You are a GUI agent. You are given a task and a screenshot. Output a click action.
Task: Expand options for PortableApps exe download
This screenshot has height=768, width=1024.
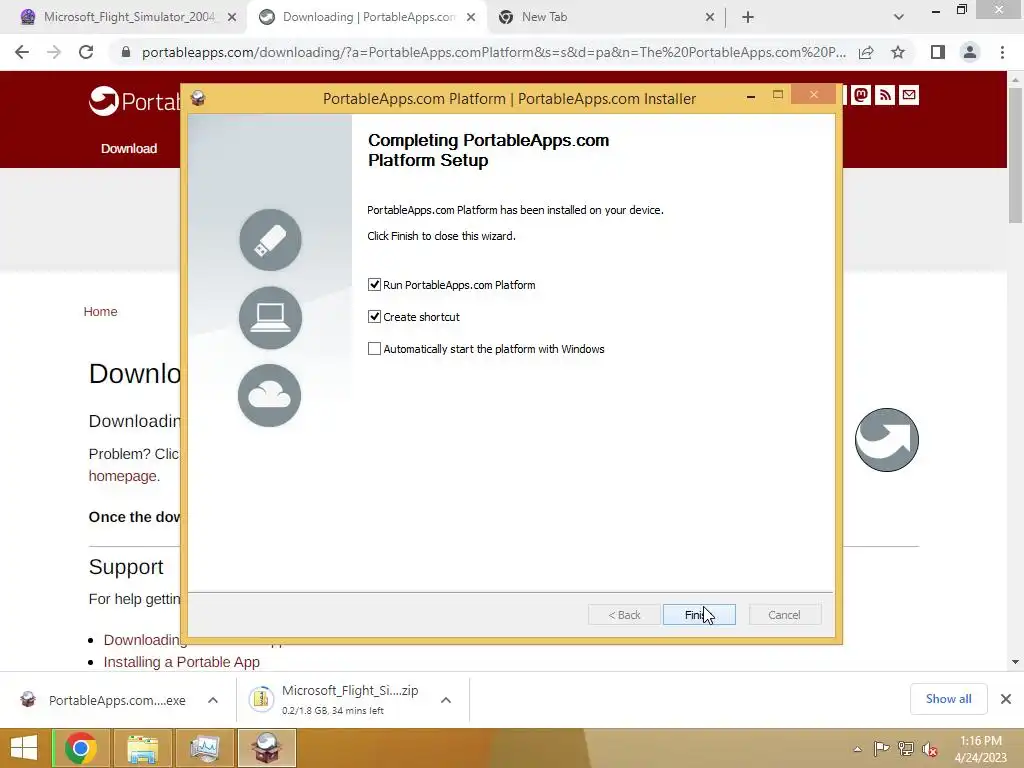click(x=213, y=700)
